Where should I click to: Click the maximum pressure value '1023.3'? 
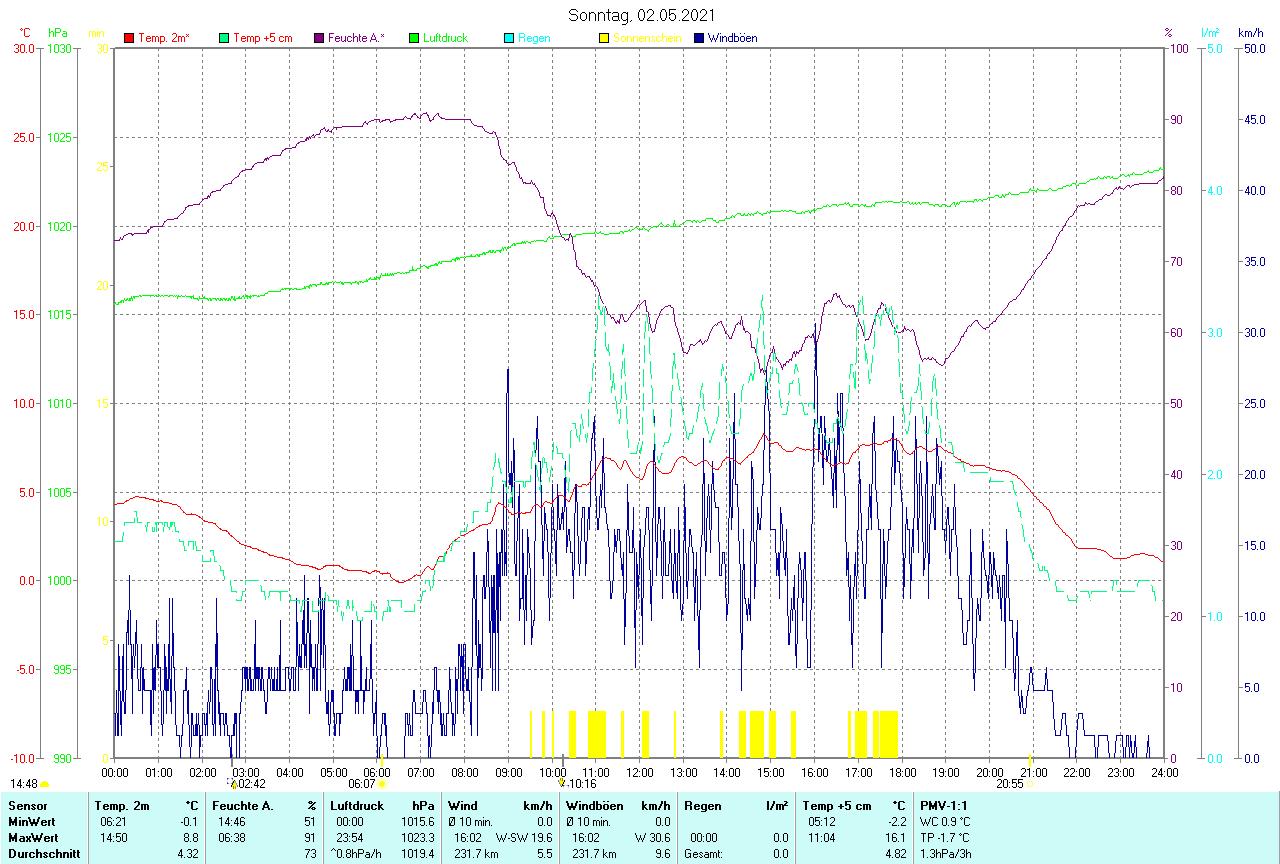coord(418,837)
